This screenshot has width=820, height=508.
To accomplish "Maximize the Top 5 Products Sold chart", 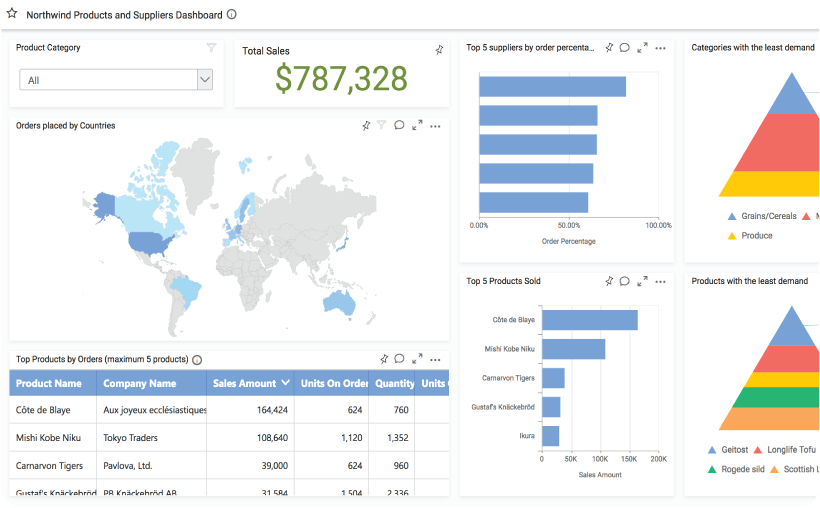I will coord(642,282).
